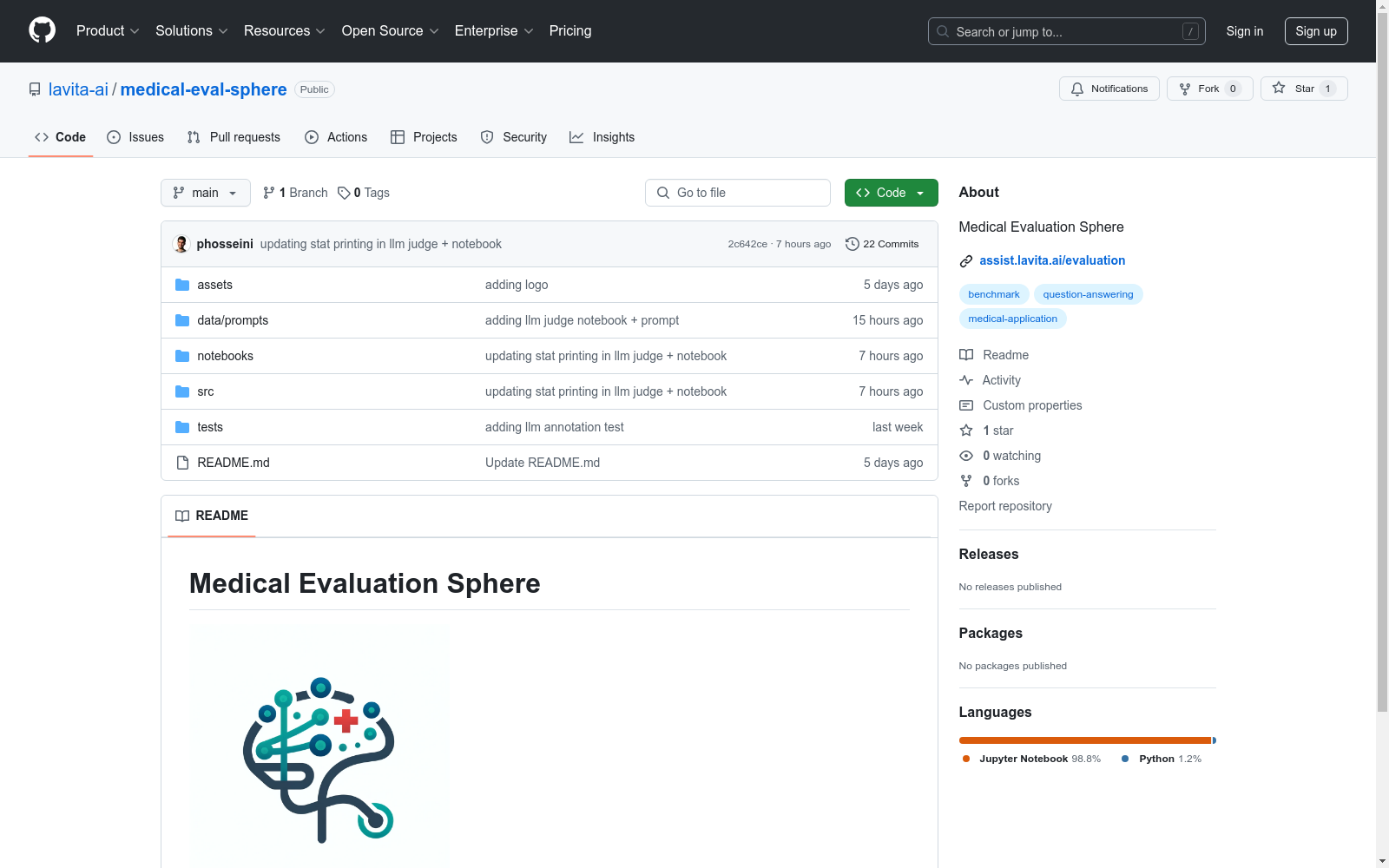Click the benchmark topic tag
This screenshot has height=868, width=1389.
[x=994, y=294]
